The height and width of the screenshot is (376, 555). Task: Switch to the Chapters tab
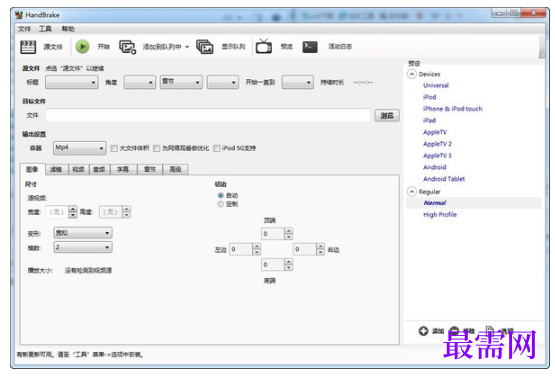[x=150, y=170]
